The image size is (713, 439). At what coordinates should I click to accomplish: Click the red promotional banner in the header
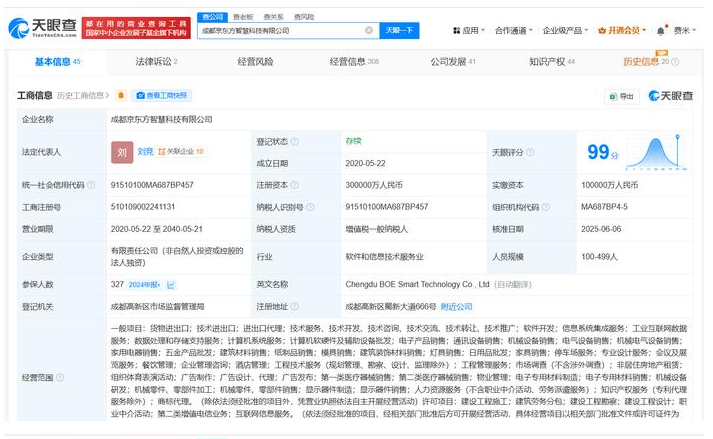pyautogui.click(x=136, y=28)
